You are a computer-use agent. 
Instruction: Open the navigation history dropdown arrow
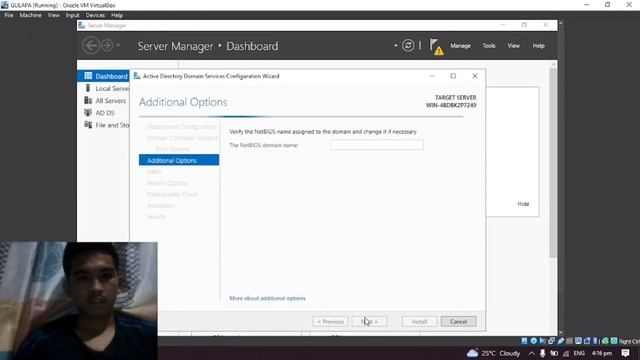(118, 45)
